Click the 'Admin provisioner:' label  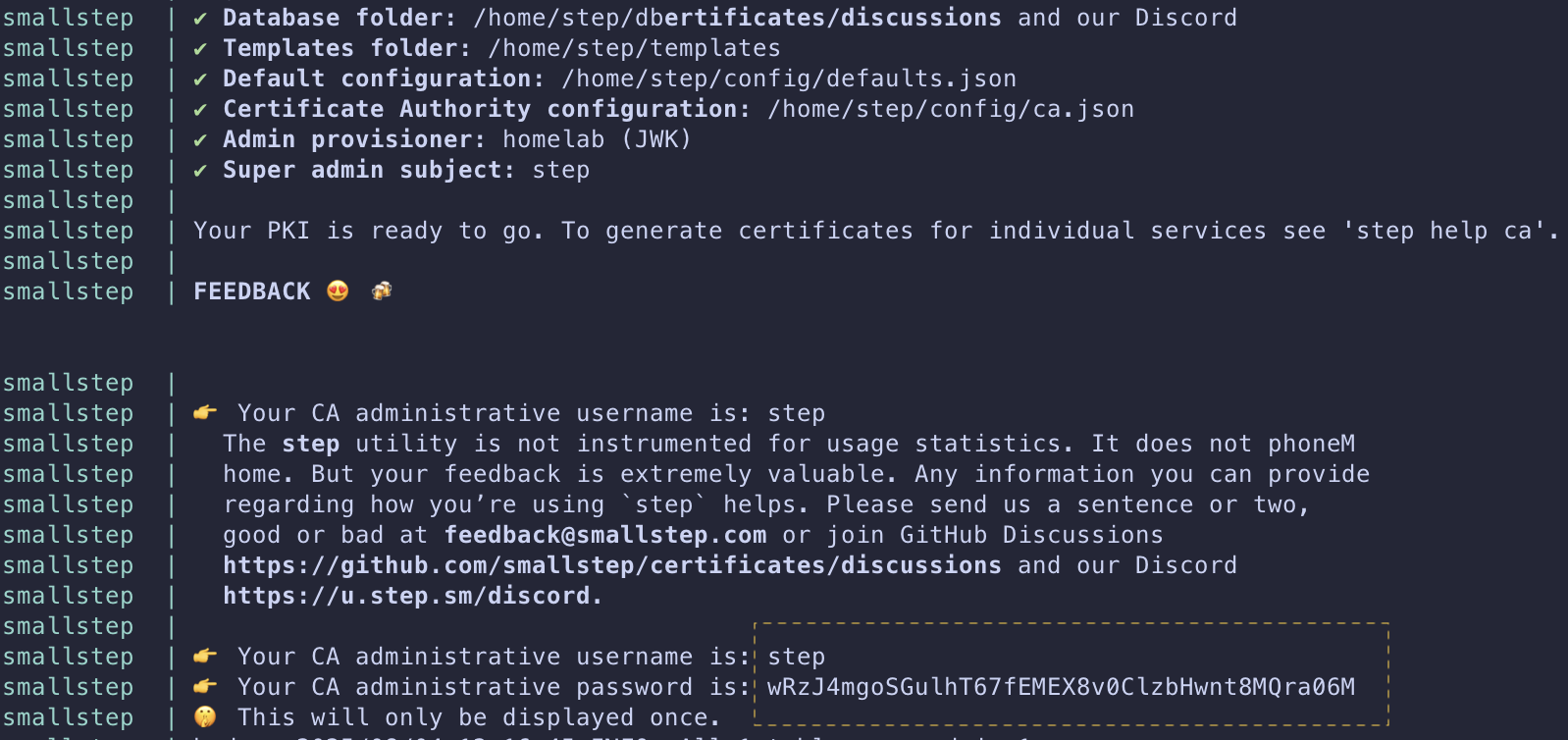point(354,139)
